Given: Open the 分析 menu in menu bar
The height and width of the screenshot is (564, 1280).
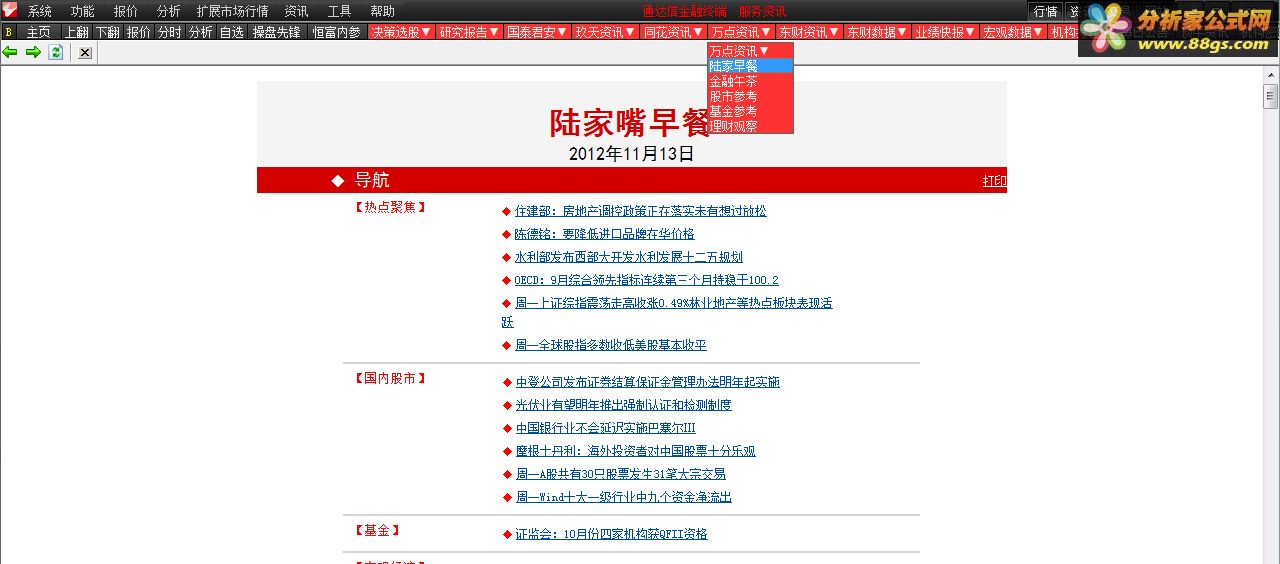Looking at the screenshot, I should (169, 11).
